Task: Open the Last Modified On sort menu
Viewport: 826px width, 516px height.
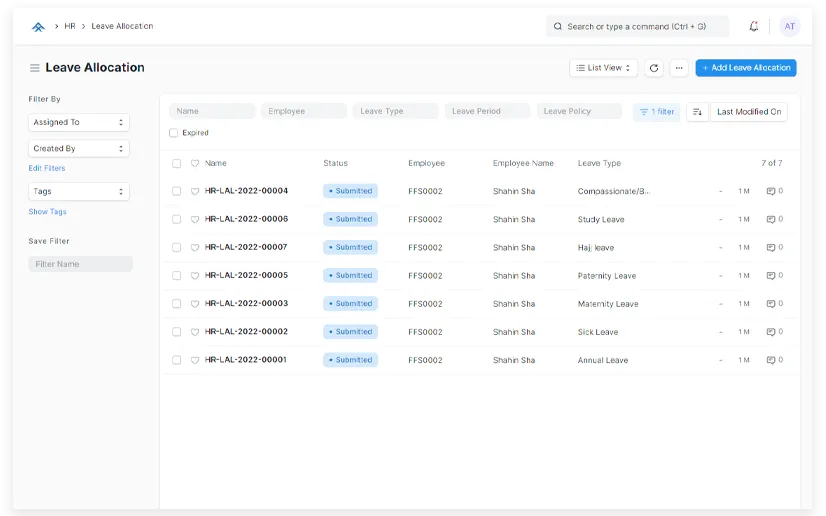Action: pyautogui.click(x=749, y=112)
